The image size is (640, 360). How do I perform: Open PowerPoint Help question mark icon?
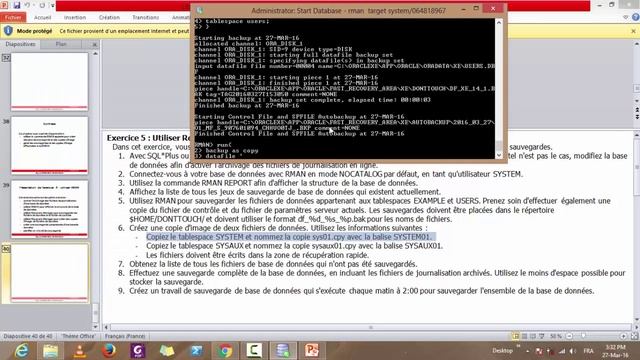tap(636, 17)
